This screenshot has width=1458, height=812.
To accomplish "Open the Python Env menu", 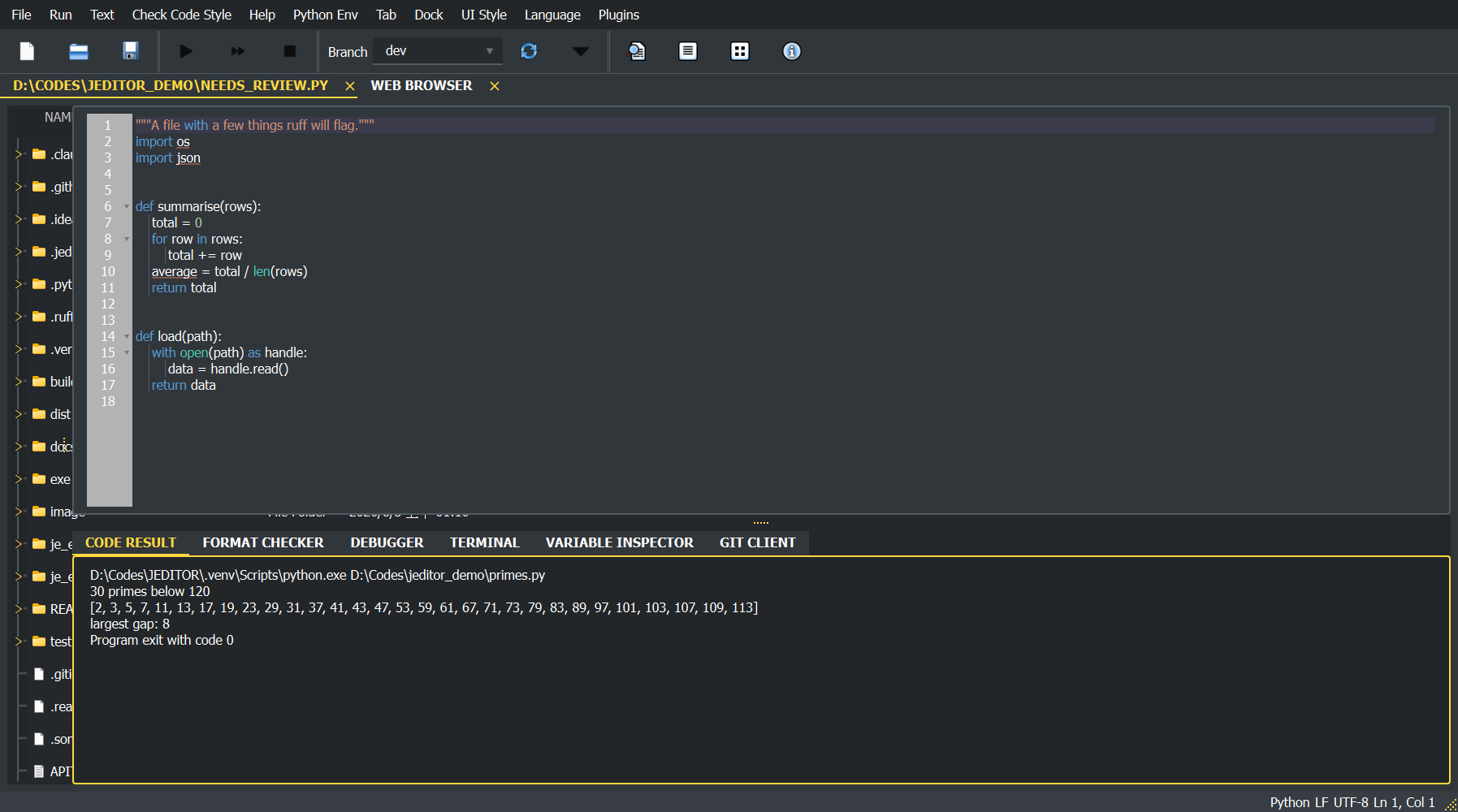I will (x=326, y=15).
